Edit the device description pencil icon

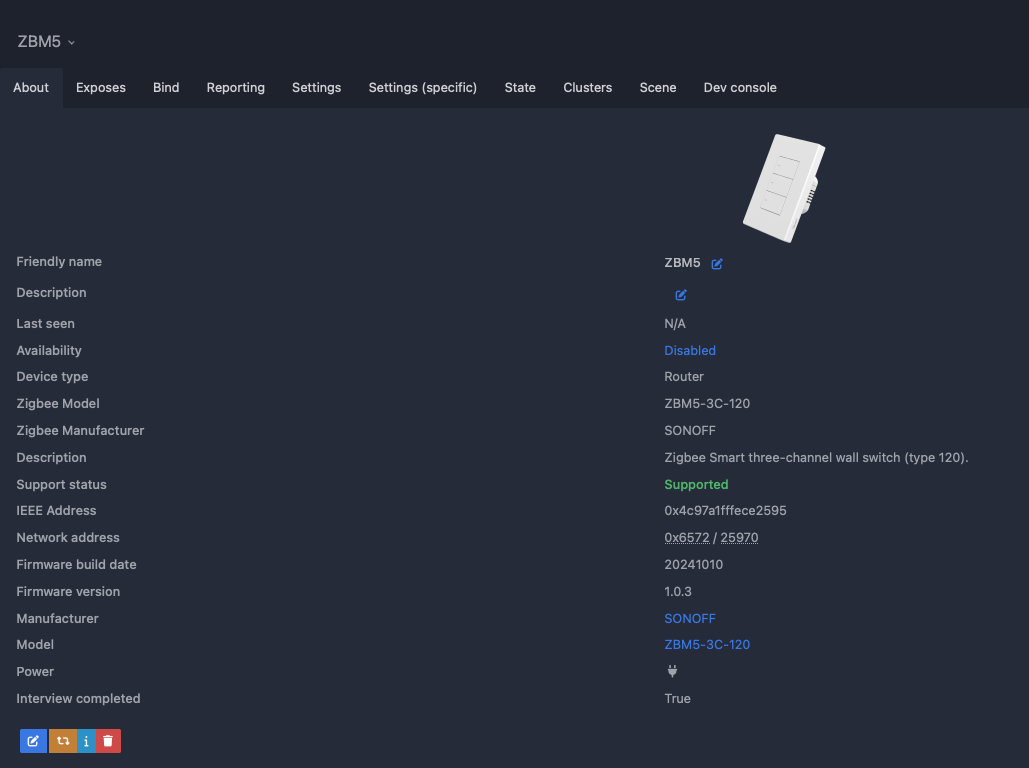click(681, 295)
